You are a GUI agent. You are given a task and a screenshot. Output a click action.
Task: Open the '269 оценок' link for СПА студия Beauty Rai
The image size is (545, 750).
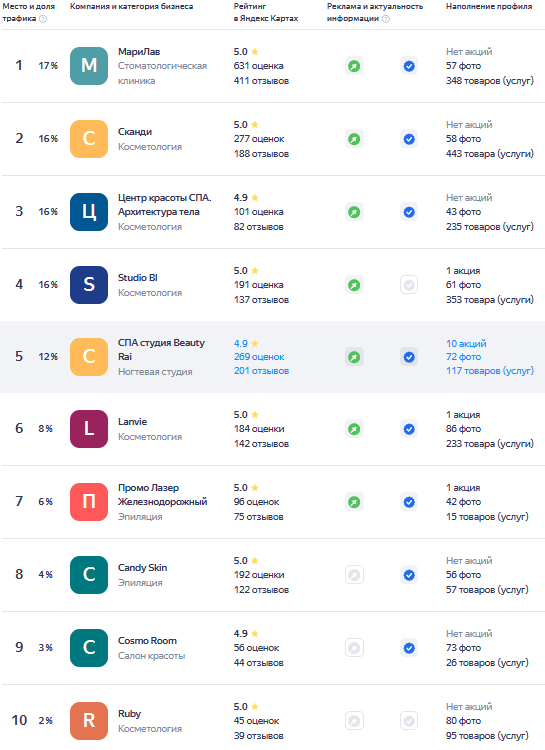259,357
